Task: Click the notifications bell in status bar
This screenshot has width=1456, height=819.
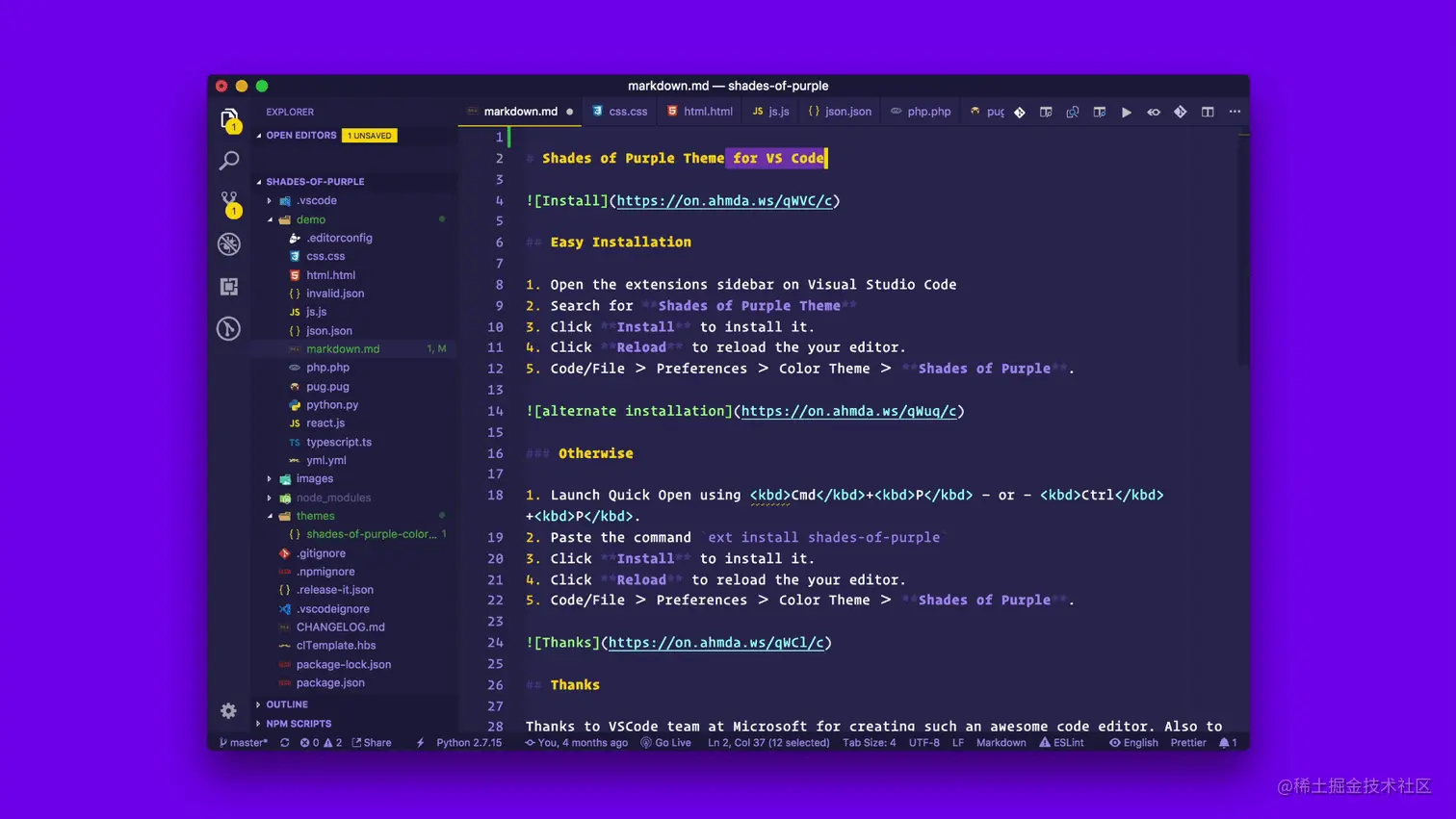Action: point(1227,743)
